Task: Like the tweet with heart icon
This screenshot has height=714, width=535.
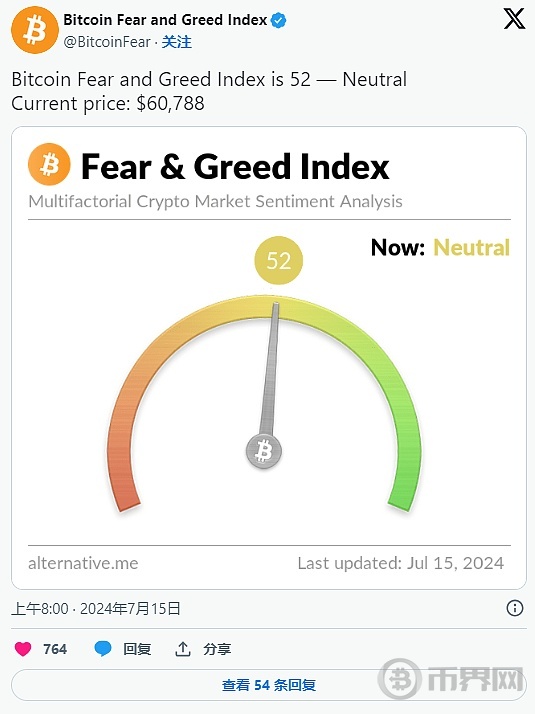Action: [23, 648]
